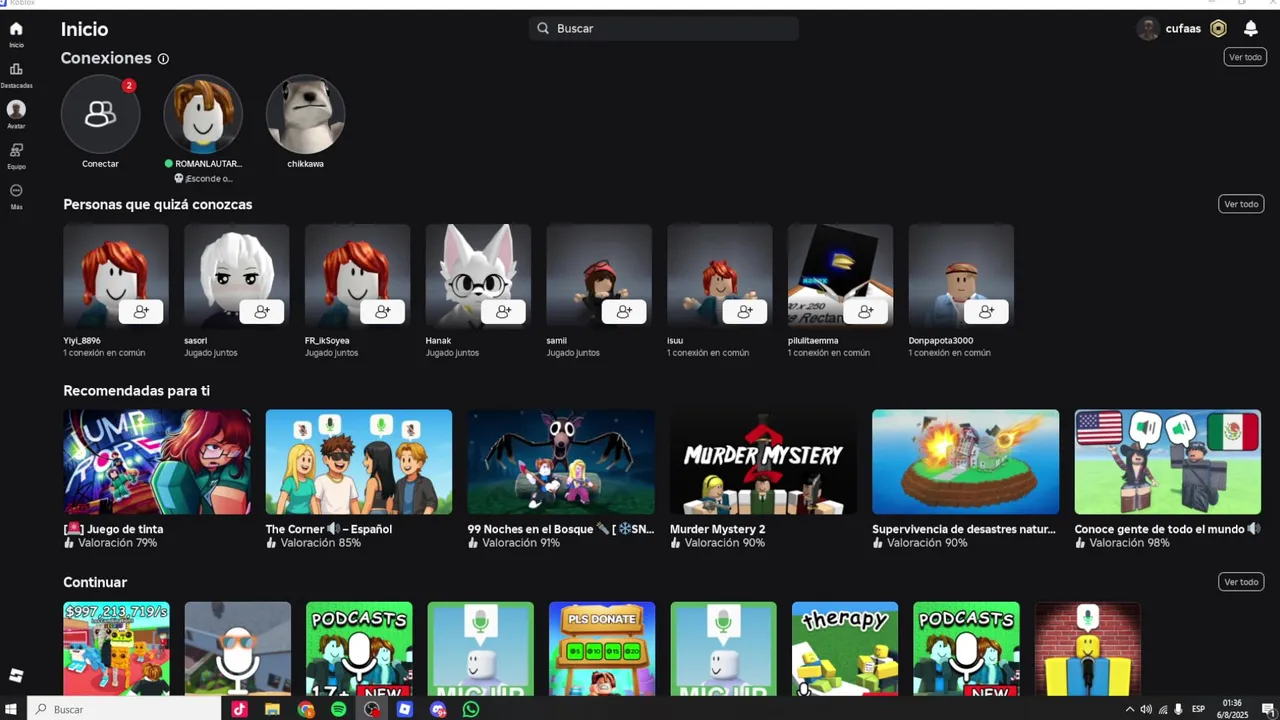Screen dimensions: 1280x720
Task: Open TikTok from the taskbar
Action: [239, 709]
